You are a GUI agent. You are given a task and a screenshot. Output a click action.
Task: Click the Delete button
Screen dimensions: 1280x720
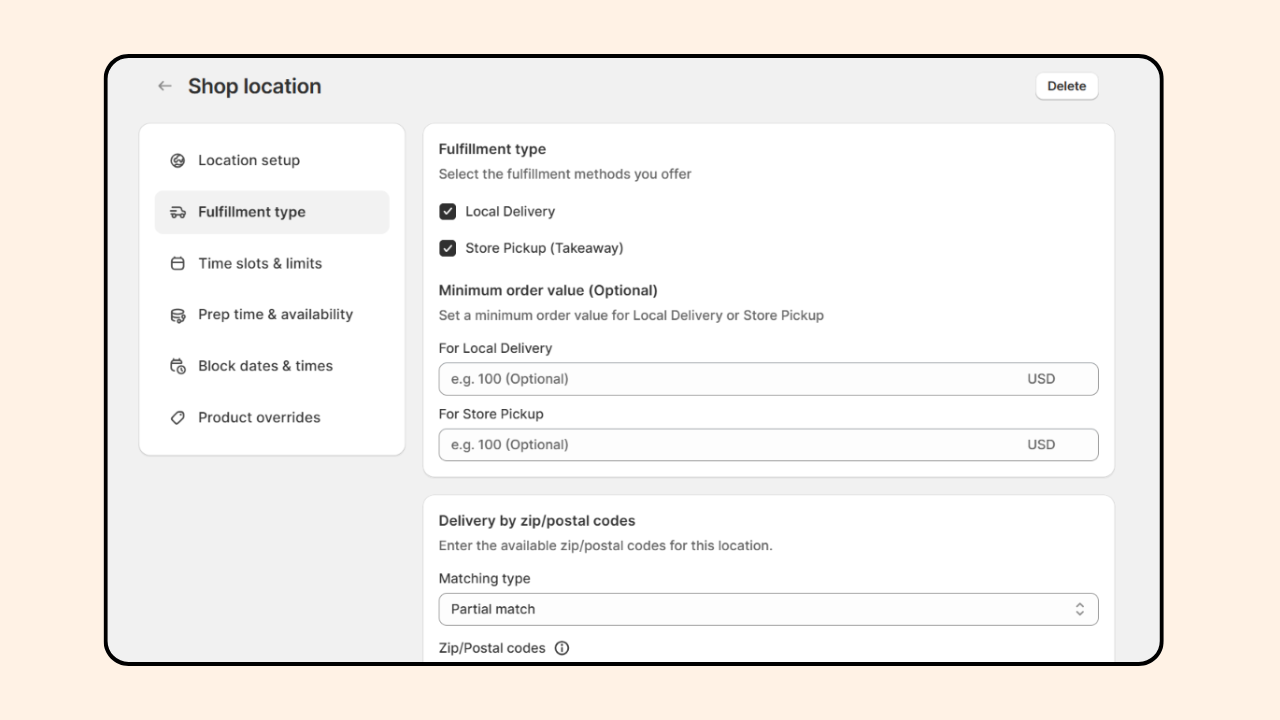click(x=1067, y=86)
